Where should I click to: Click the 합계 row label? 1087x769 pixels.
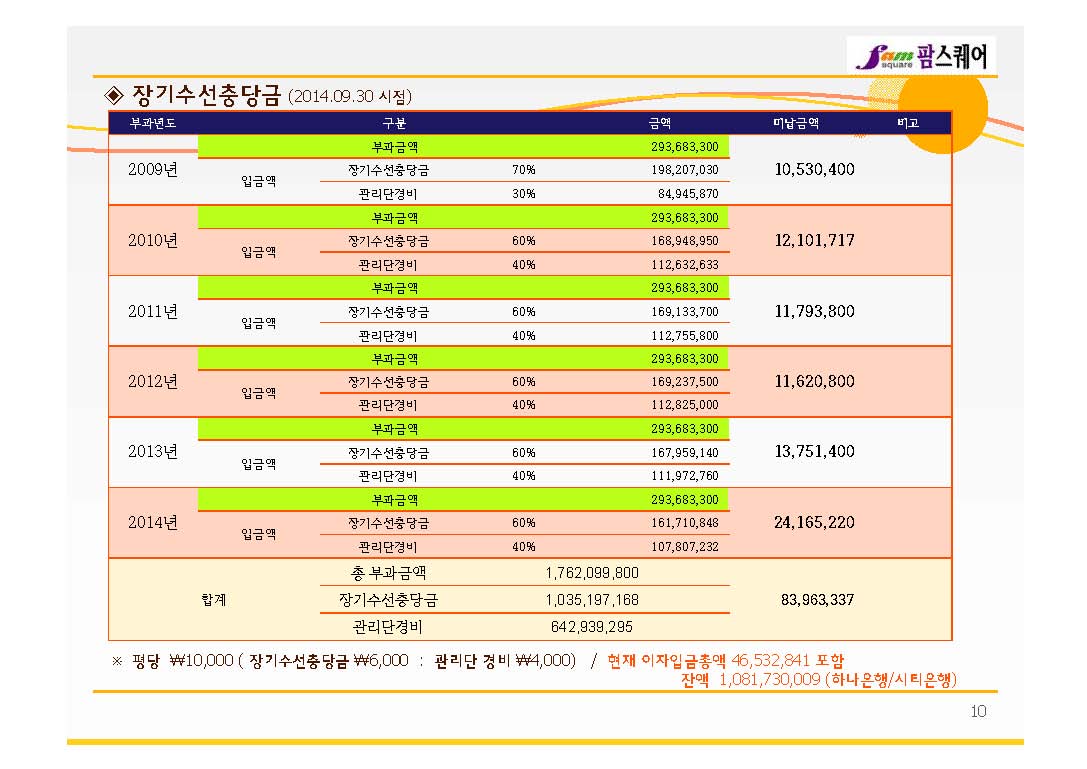[214, 600]
